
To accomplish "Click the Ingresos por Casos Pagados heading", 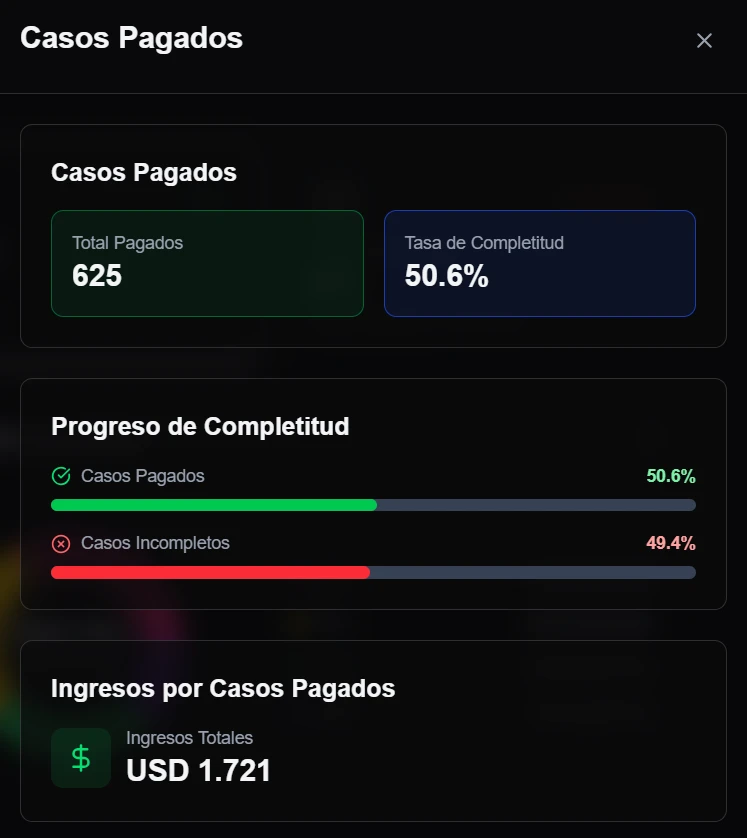I will coord(223,689).
